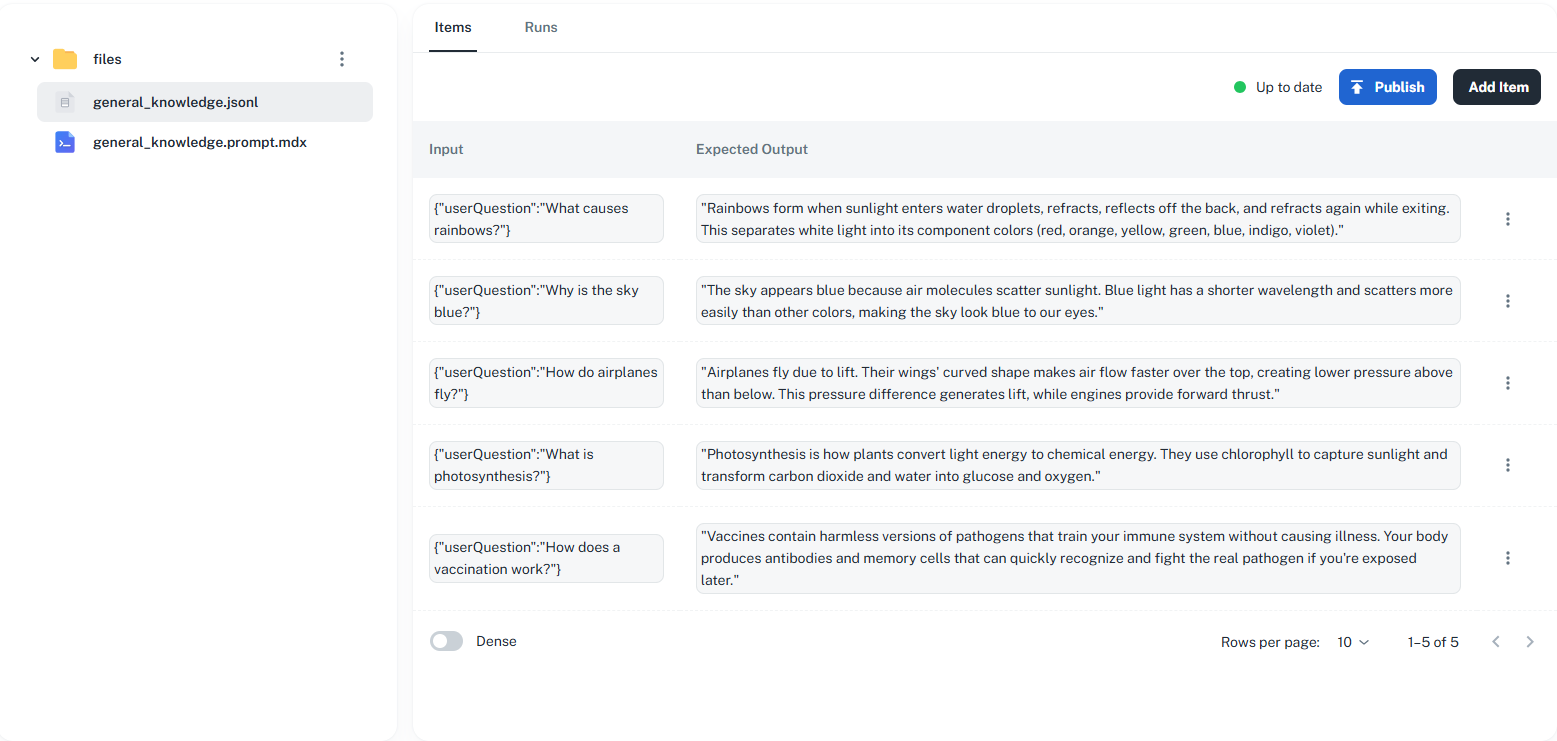1557x741 pixels.
Task: Click input cell 'What is photosynthesis?'
Action: click(546, 464)
